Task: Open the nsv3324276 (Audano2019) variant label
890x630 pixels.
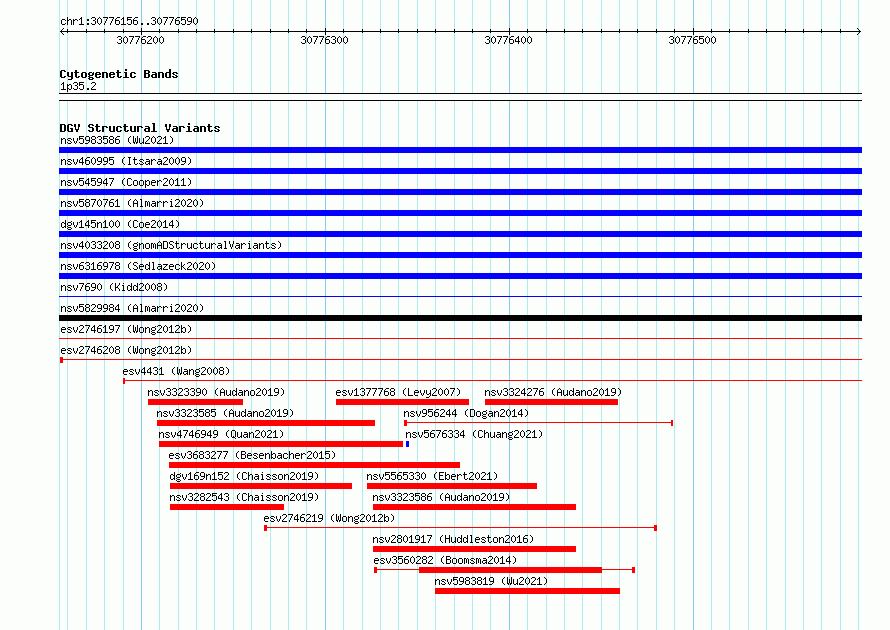Action: point(553,392)
